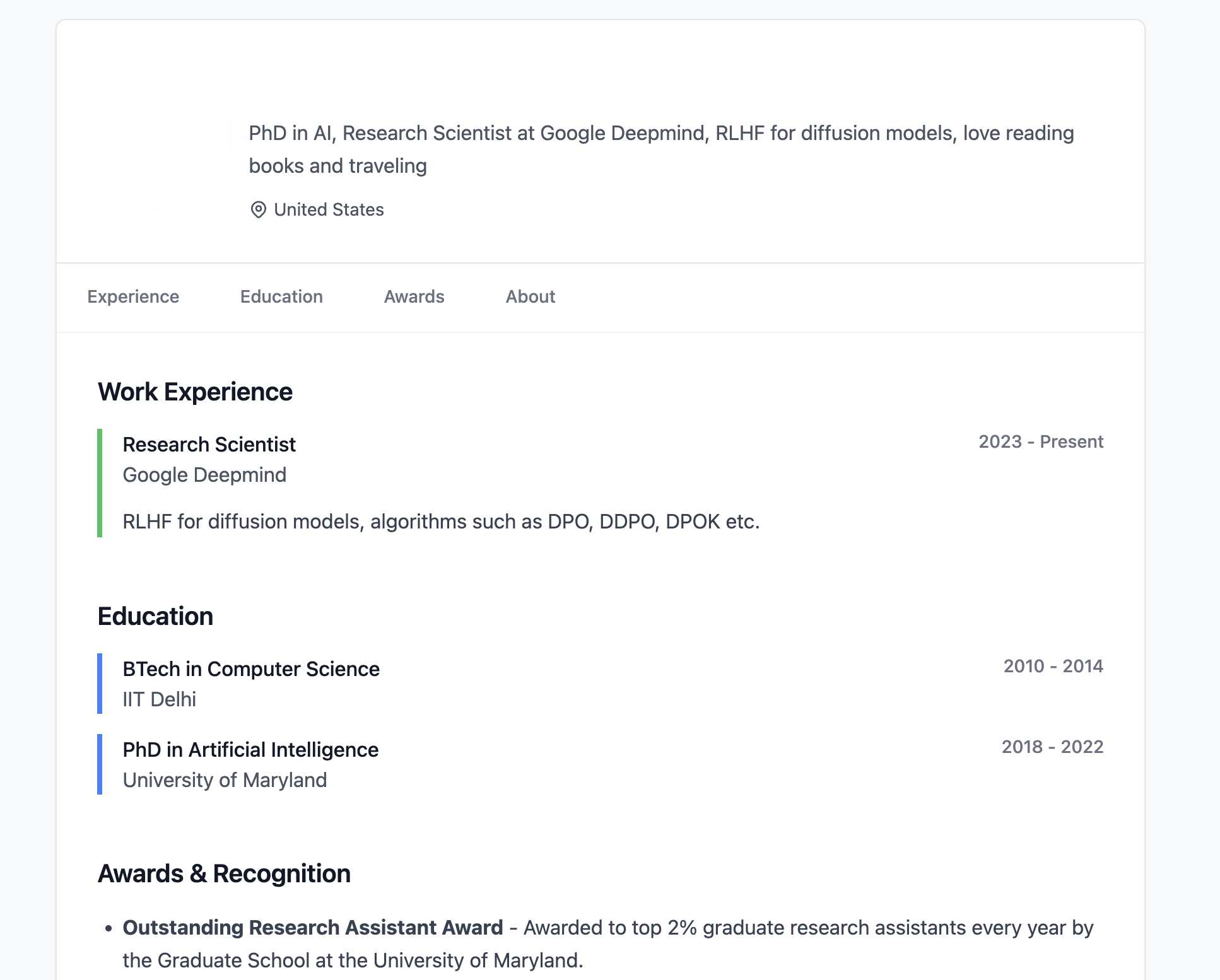Click the Work Experience heading
The width and height of the screenshot is (1220, 980).
pyautogui.click(x=195, y=392)
